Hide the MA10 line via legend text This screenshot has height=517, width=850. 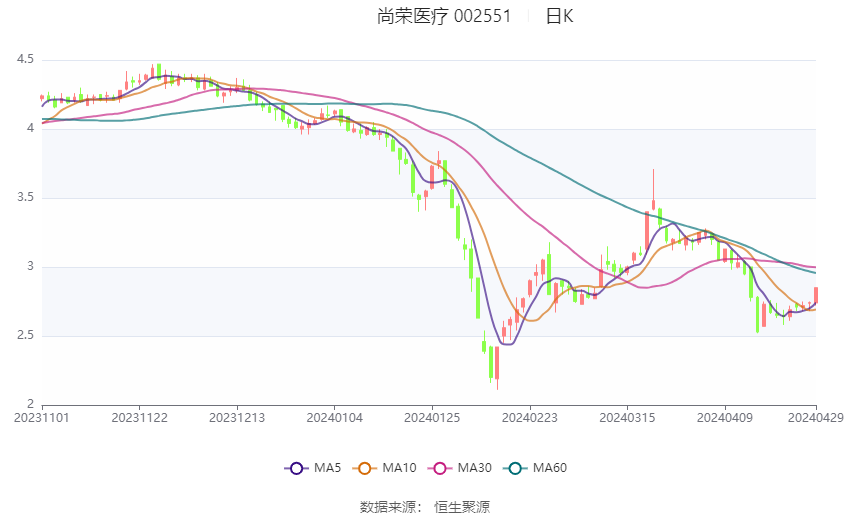[399, 467]
